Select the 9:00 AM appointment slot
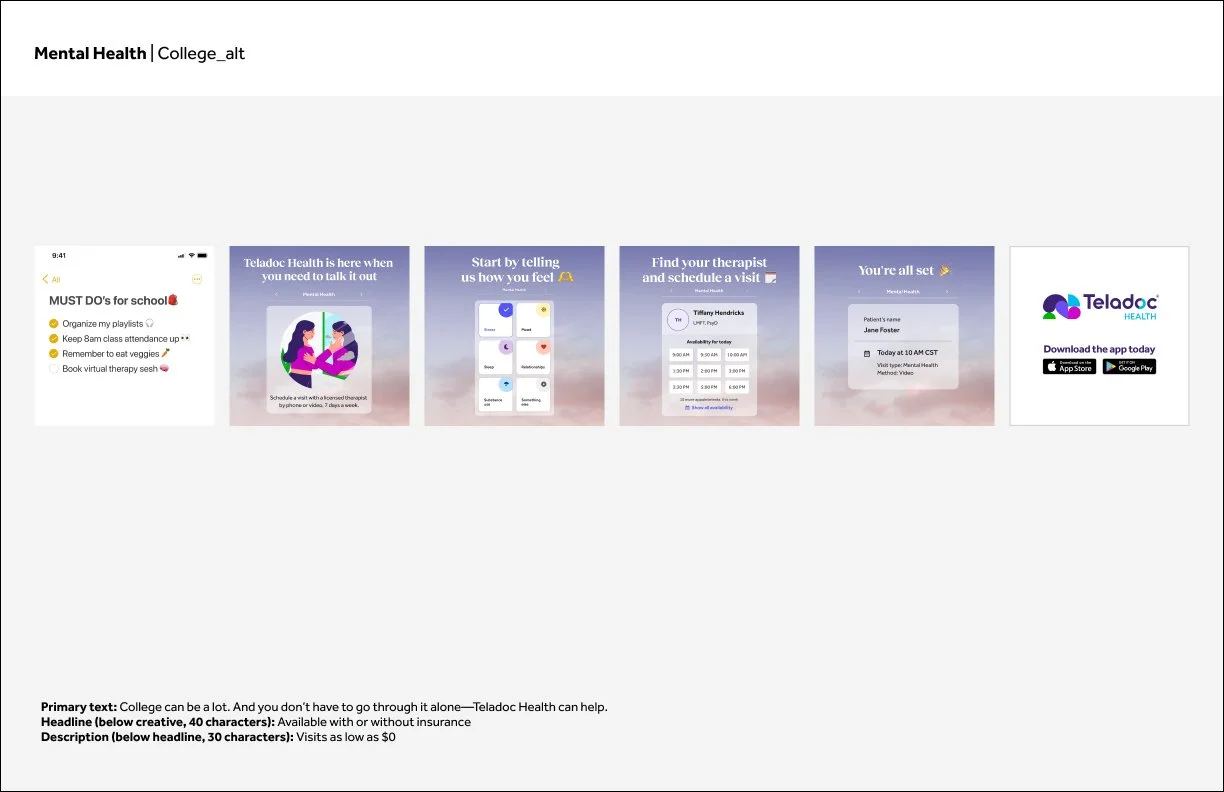The width and height of the screenshot is (1224, 792). click(x=681, y=355)
